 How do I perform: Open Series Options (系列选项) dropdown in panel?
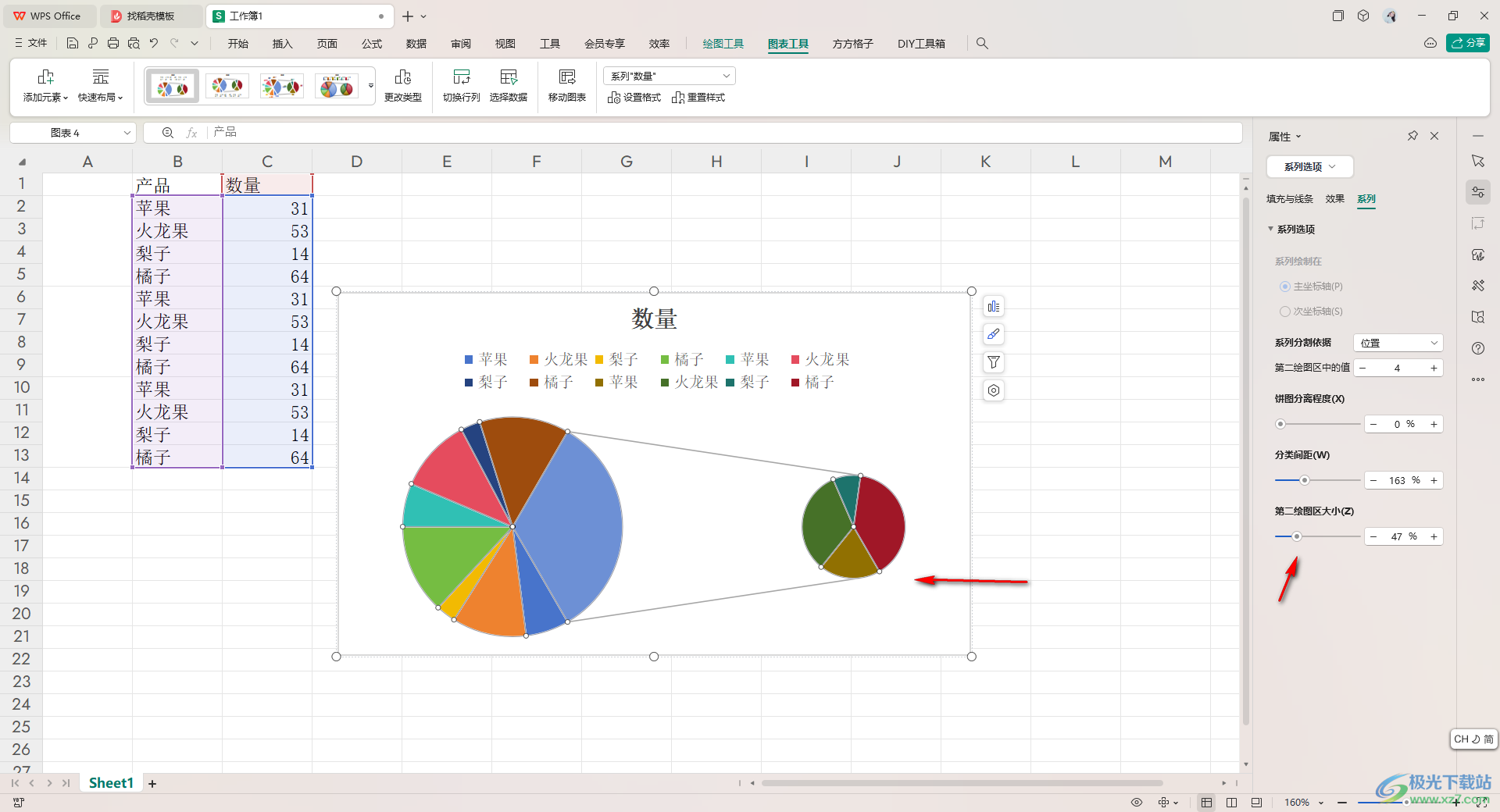click(x=1309, y=167)
